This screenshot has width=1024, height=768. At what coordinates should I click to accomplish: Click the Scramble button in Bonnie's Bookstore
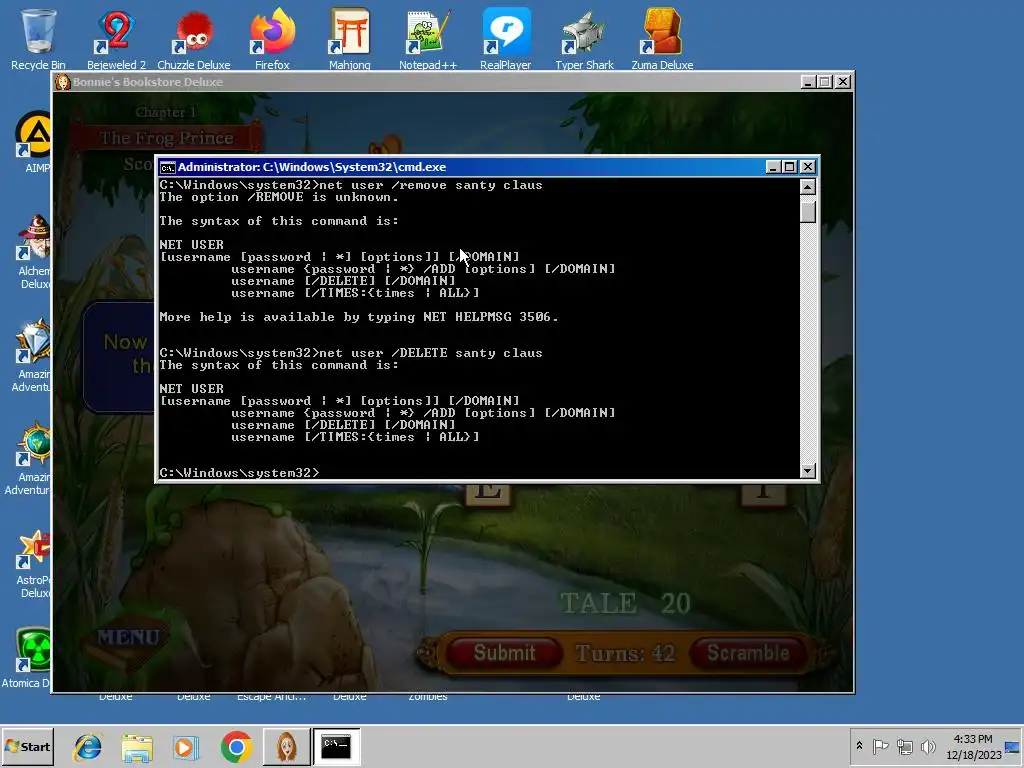click(x=748, y=652)
